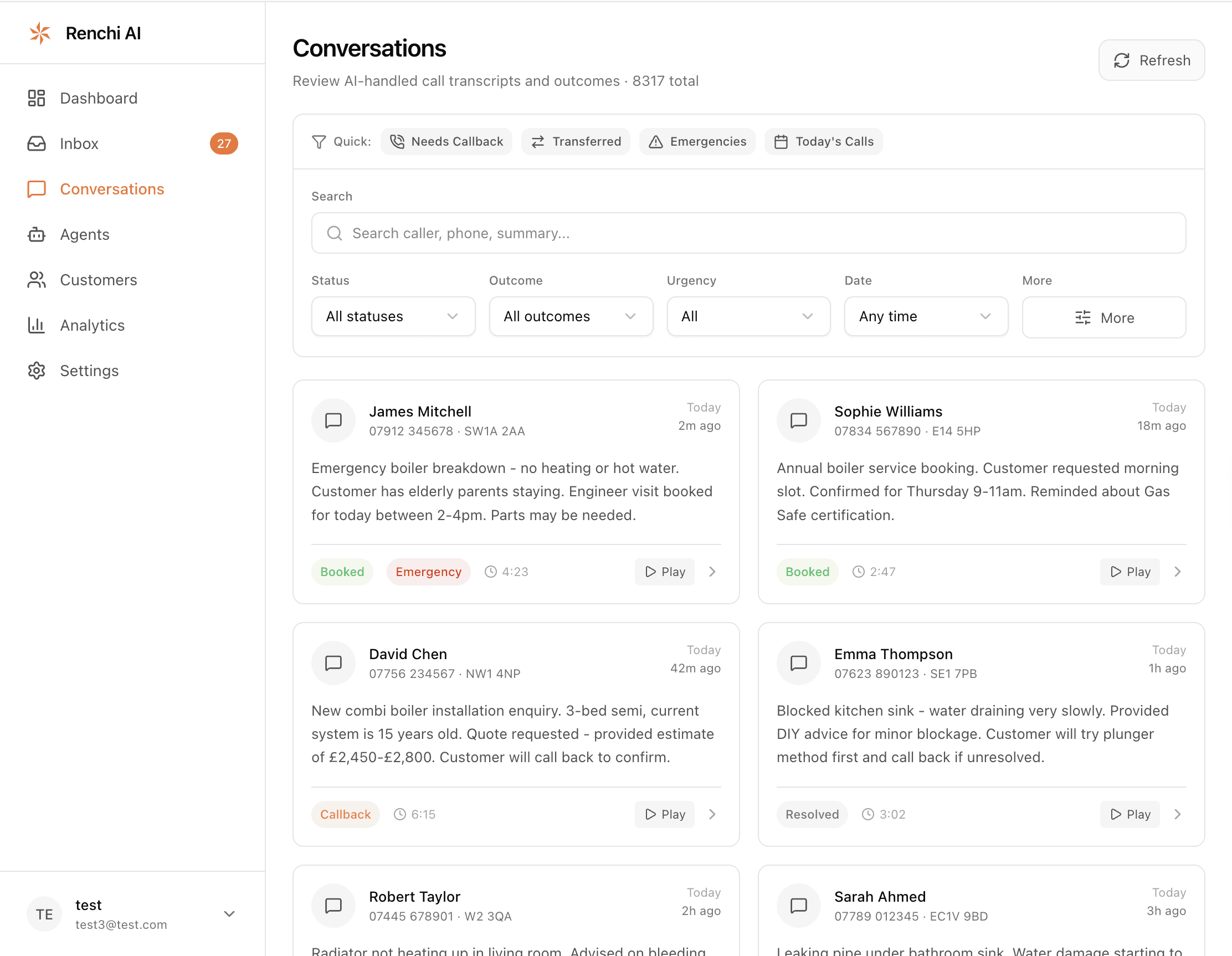
Task: Toggle the Needs Callback quick filter
Action: coord(446,142)
